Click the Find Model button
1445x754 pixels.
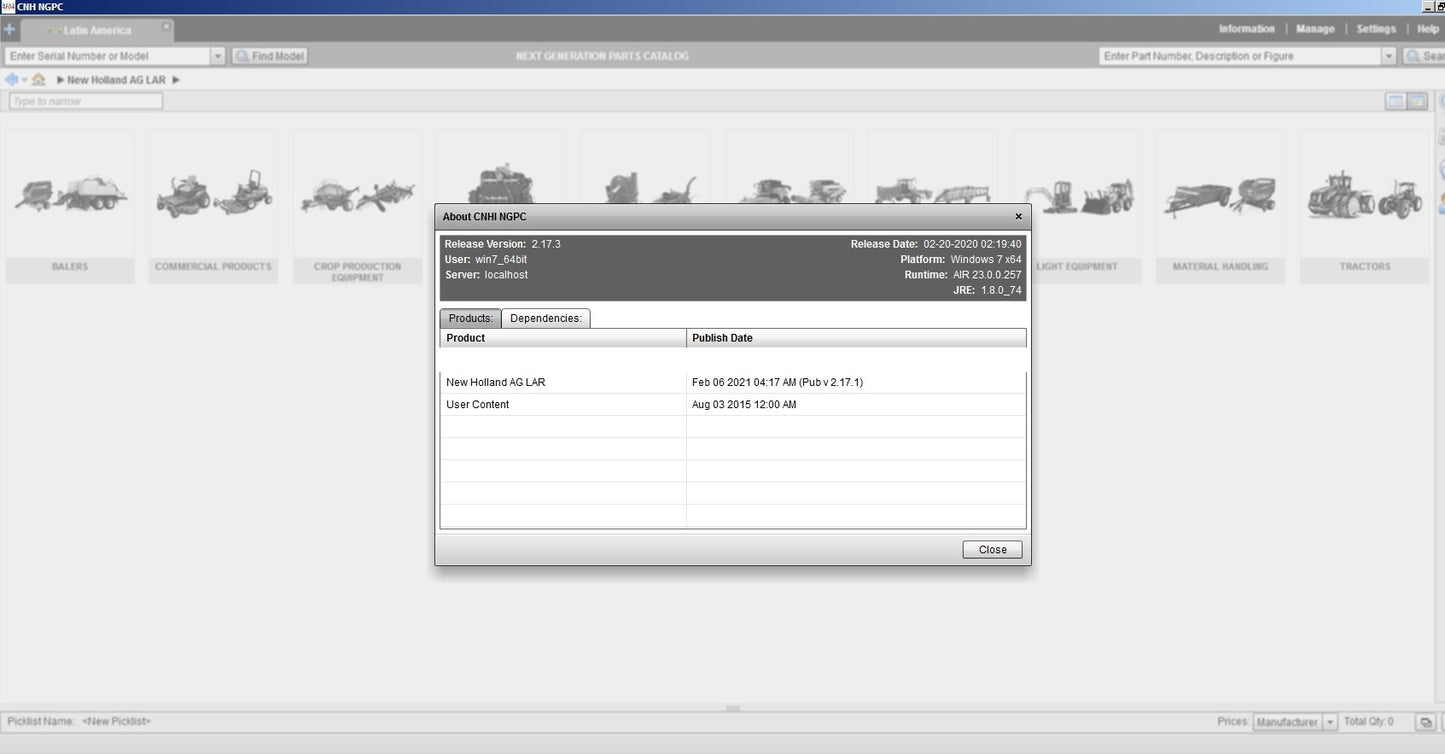(270, 57)
